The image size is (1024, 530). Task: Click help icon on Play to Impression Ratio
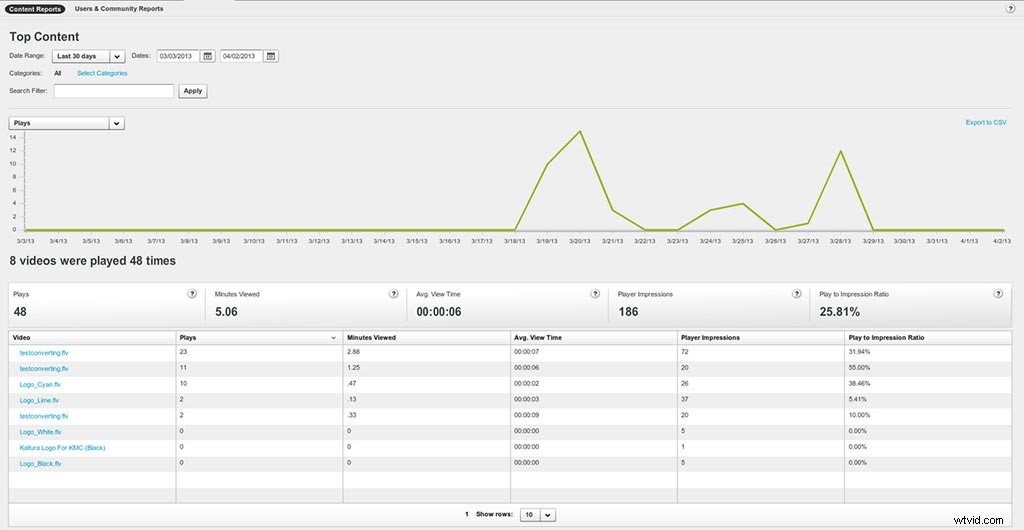point(998,294)
